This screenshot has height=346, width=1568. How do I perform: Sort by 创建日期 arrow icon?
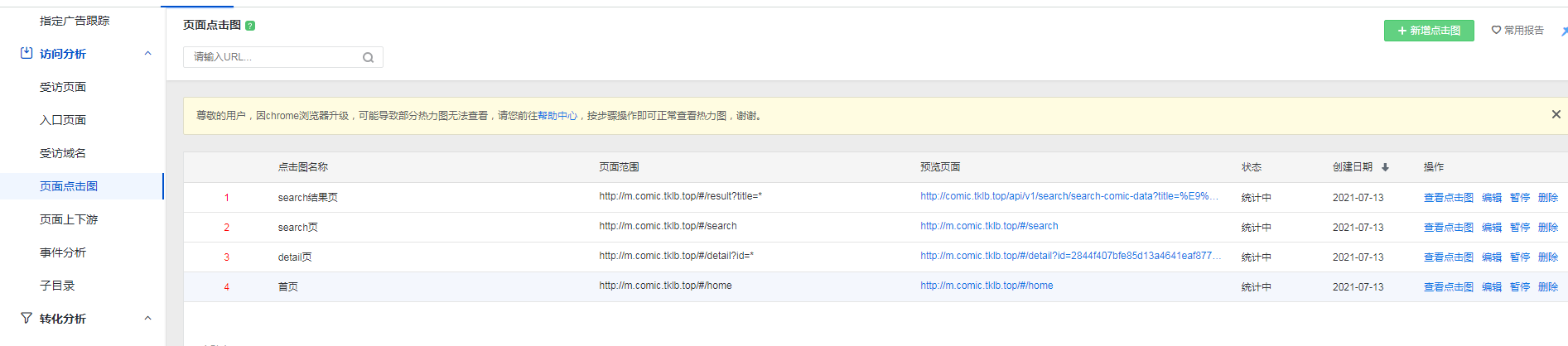click(x=1385, y=167)
